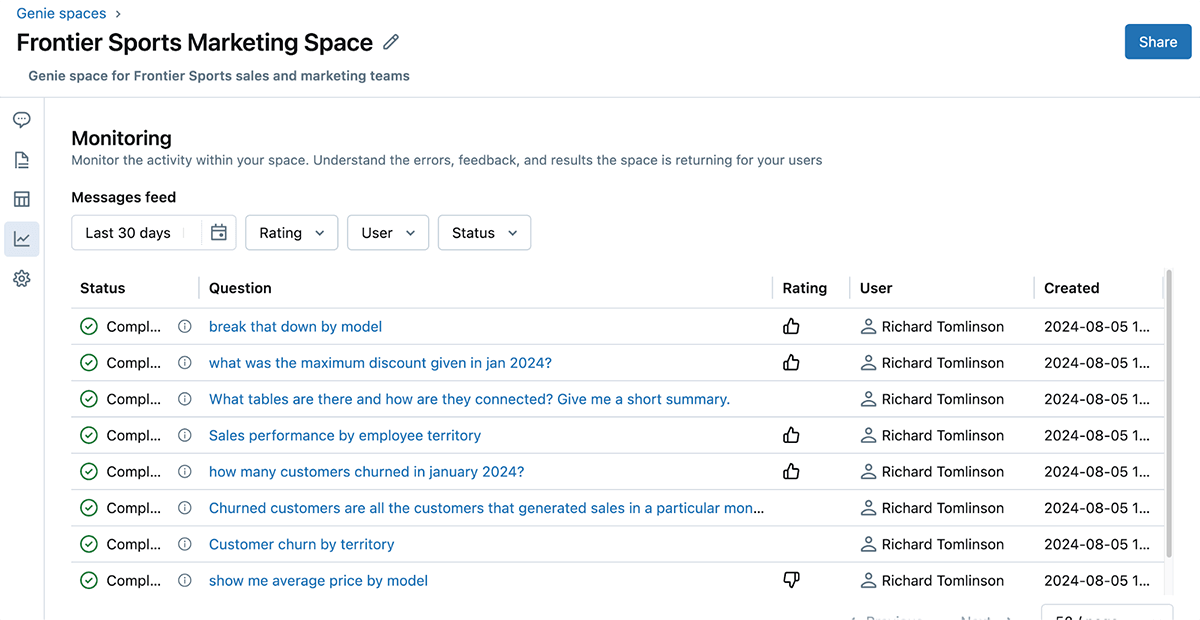Click info icon for 'break that down by model'
Screen dimensions: 1200x620
point(184,327)
